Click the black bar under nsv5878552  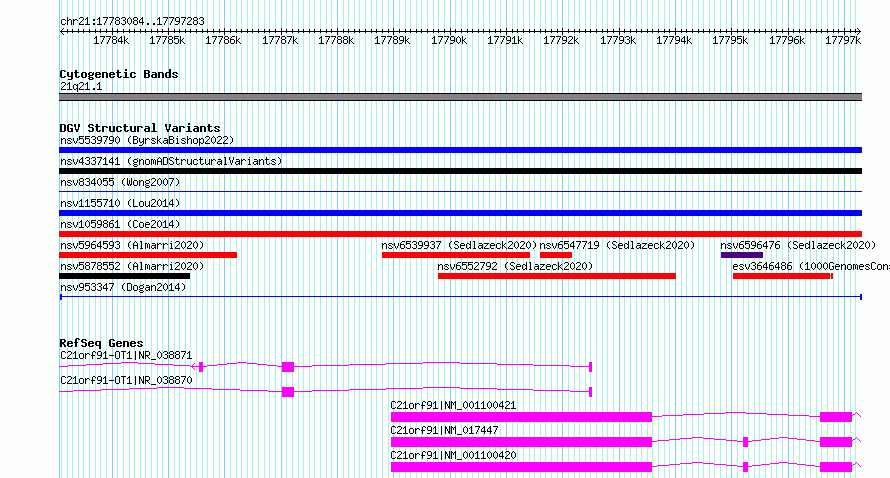click(124, 276)
